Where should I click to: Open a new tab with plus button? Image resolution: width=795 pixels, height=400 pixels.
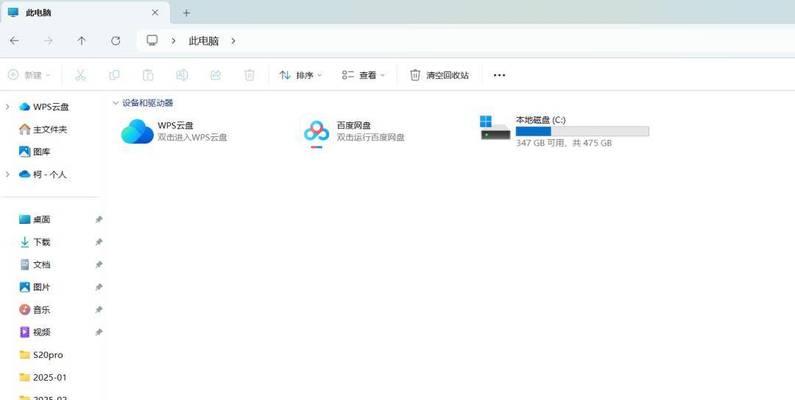tap(187, 13)
